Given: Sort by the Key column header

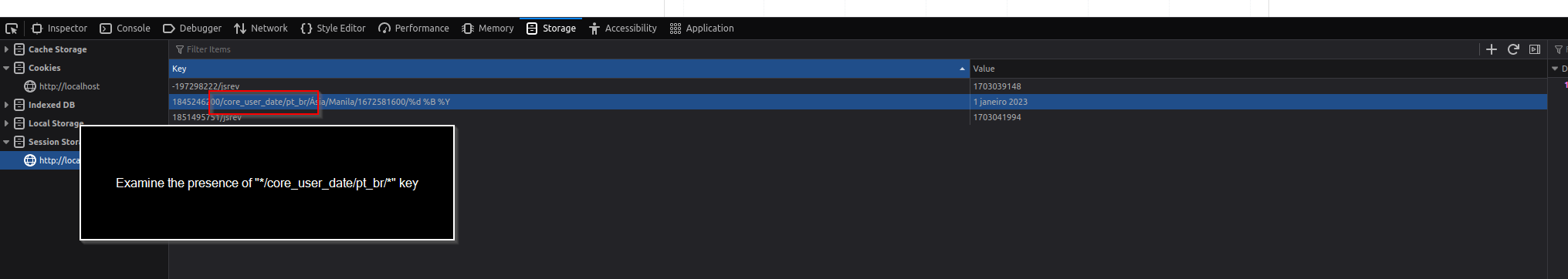Looking at the screenshot, I should 569,69.
